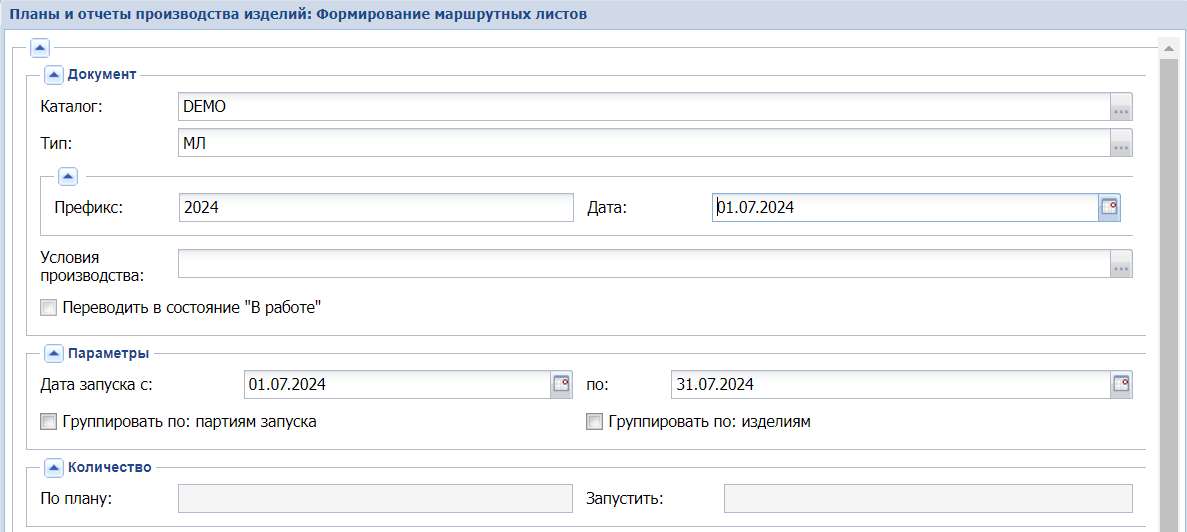Open calendar picker for the Дата field

click(1109, 207)
